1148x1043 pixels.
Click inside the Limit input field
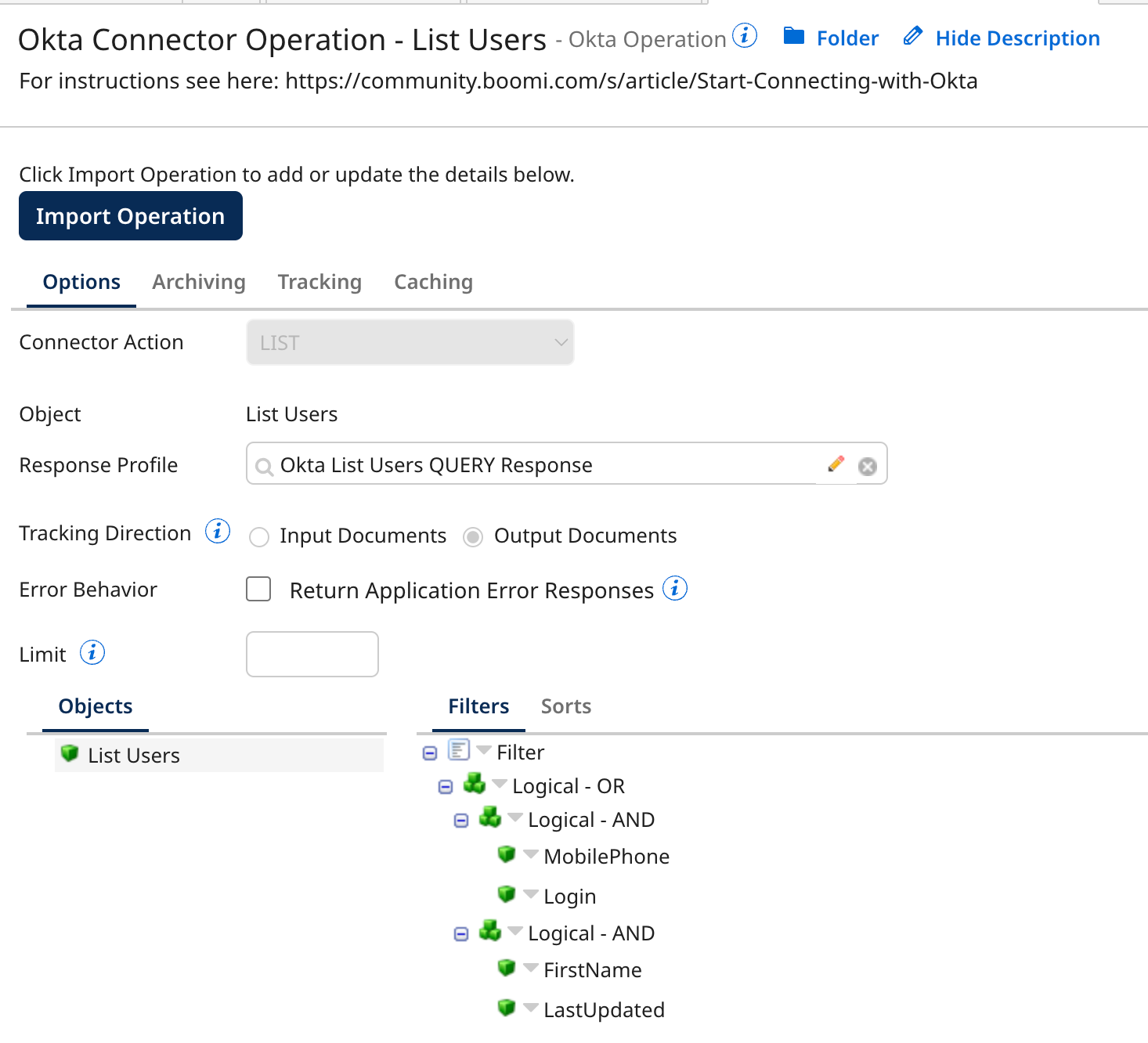click(x=312, y=654)
